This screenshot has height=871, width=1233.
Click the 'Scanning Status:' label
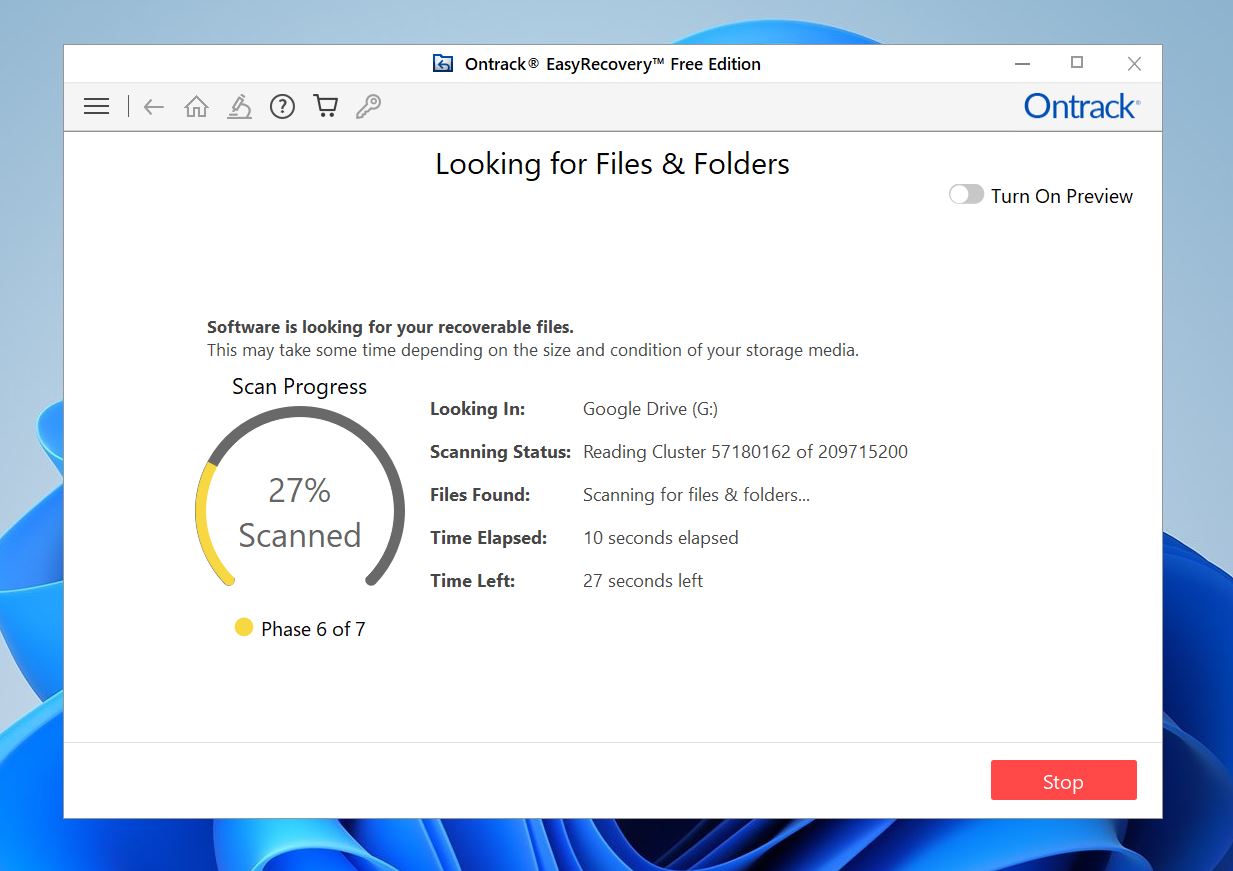tap(500, 451)
